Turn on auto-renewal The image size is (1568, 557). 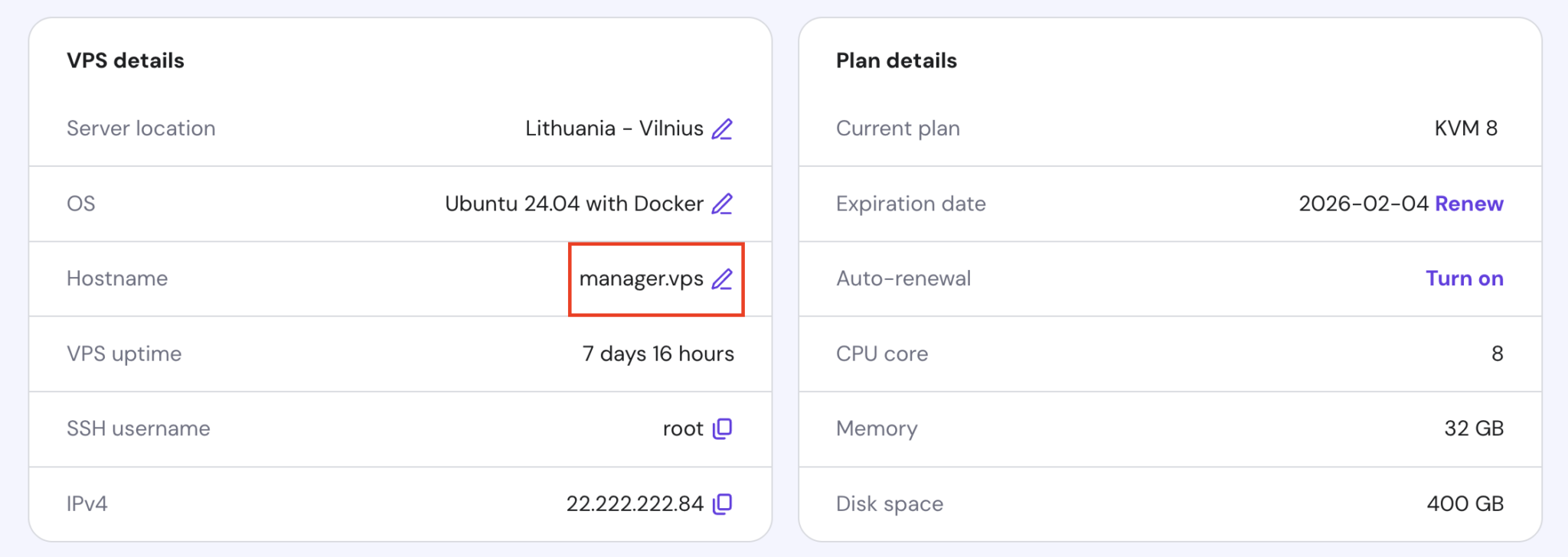[x=1464, y=278]
